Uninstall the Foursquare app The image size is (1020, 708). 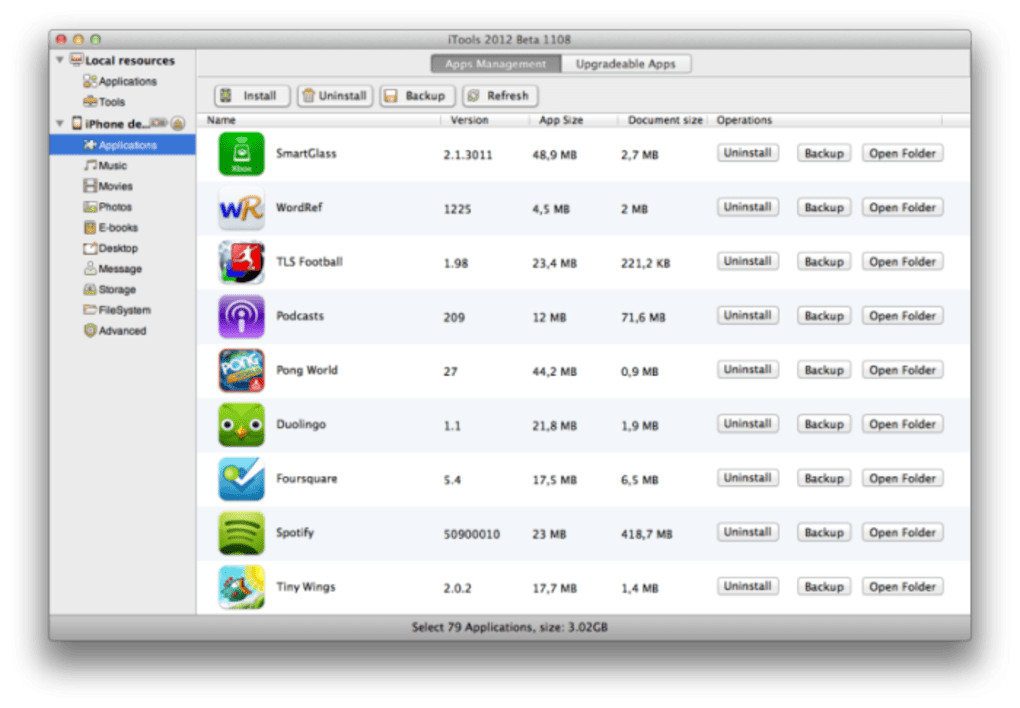point(748,478)
